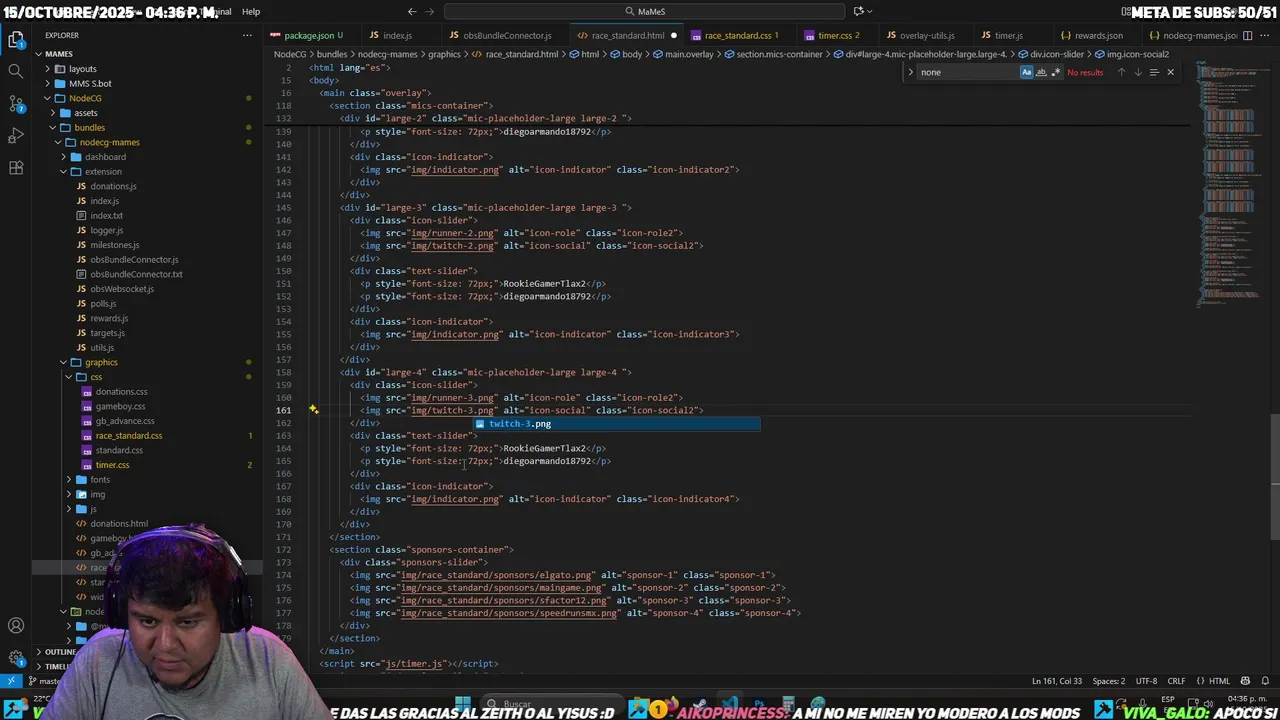Click the Copilot status icon in the status bar
1280x720 pixels.
1244,681
